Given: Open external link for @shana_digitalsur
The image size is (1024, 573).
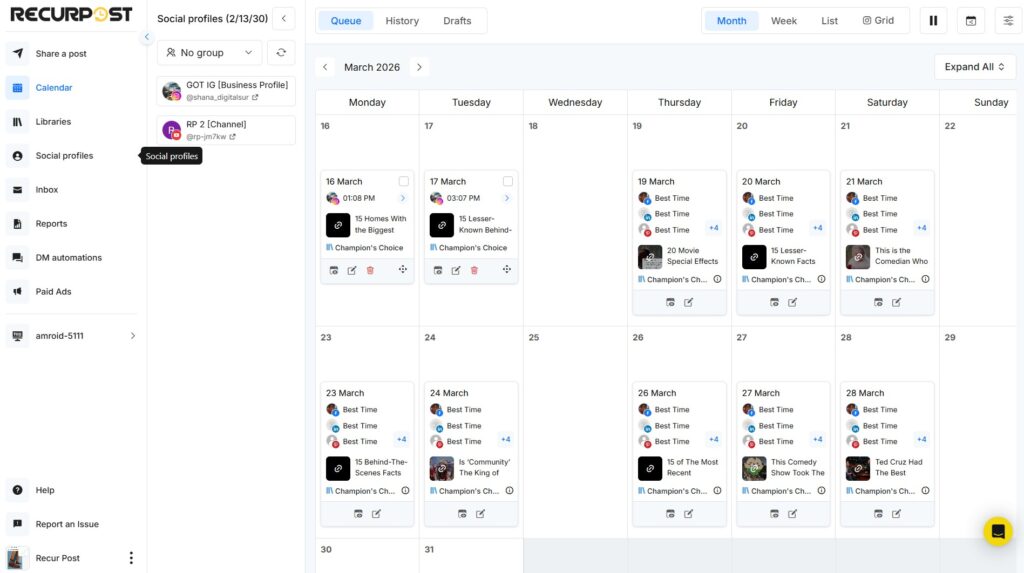Looking at the screenshot, I should tap(255, 97).
